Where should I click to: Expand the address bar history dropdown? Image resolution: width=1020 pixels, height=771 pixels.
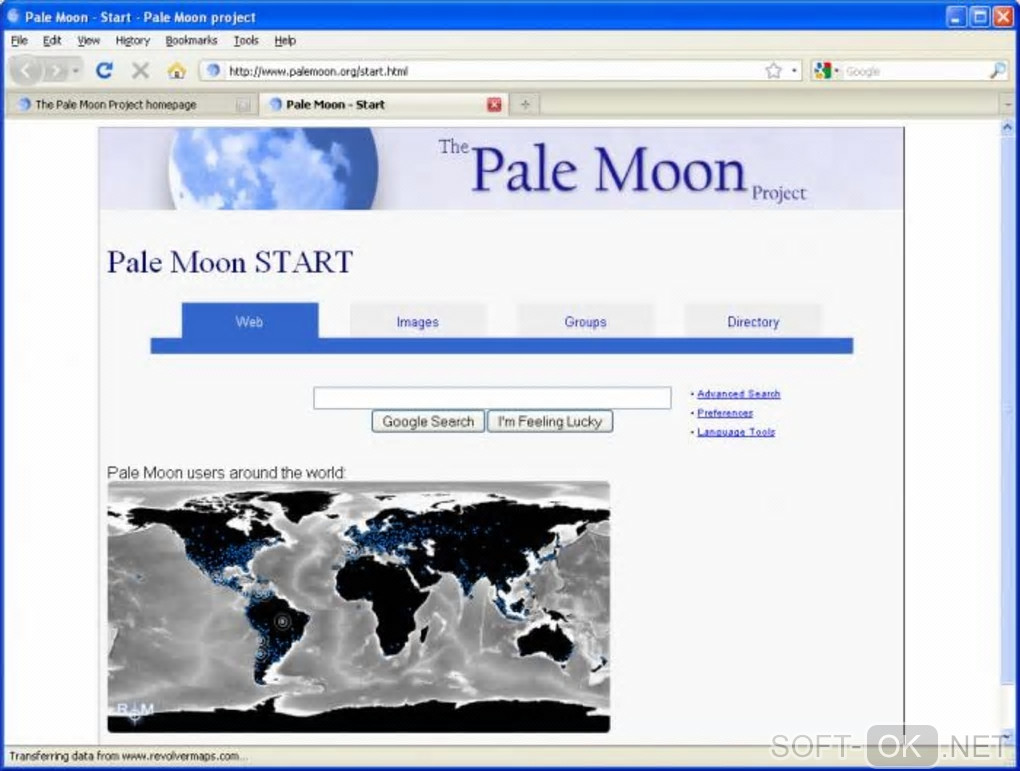(x=794, y=70)
